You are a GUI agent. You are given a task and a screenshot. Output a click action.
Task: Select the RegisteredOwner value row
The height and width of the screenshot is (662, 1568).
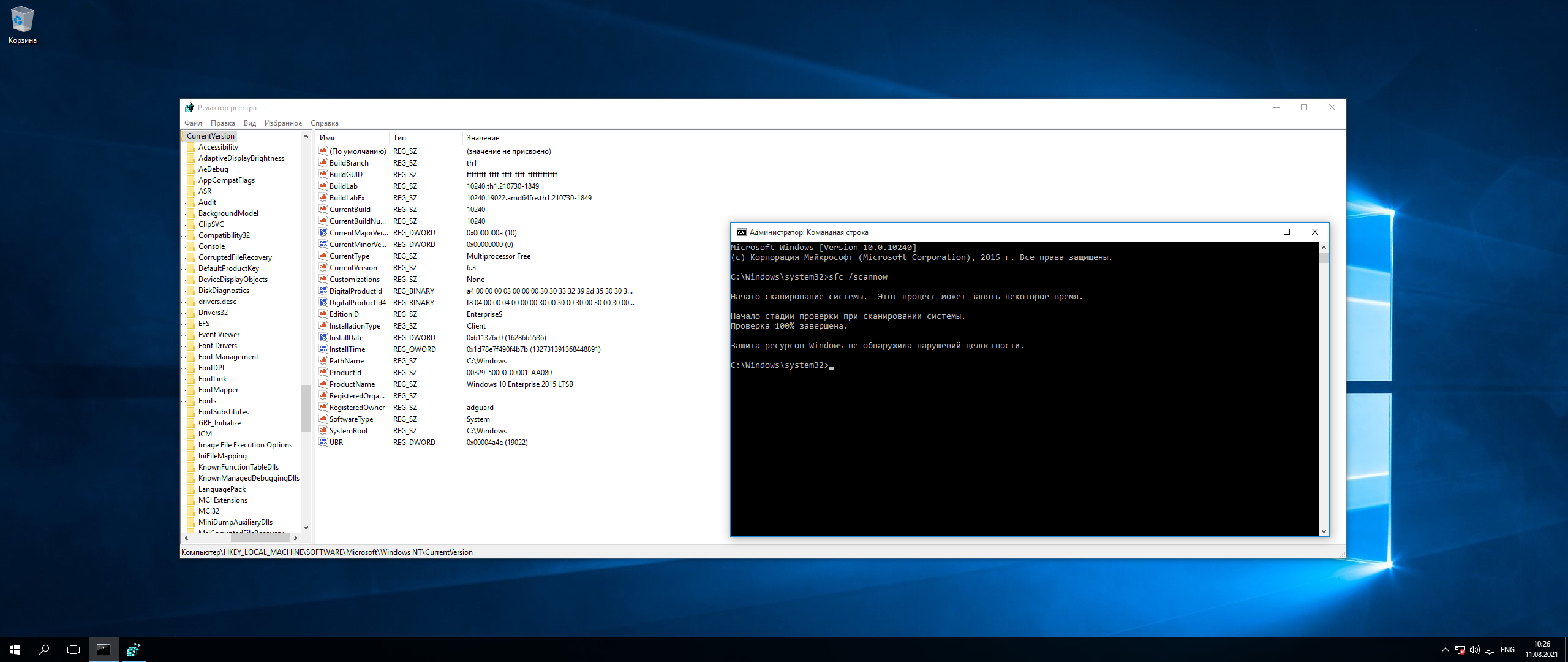(478, 408)
